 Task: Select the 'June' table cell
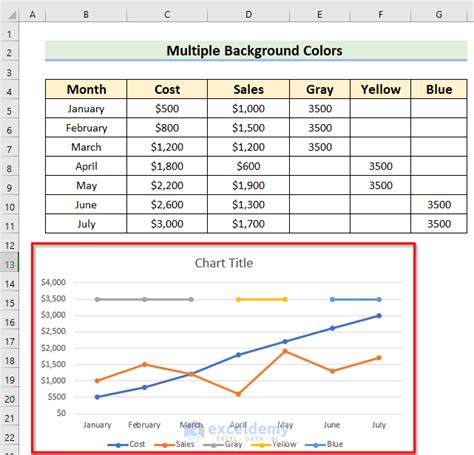(86, 205)
